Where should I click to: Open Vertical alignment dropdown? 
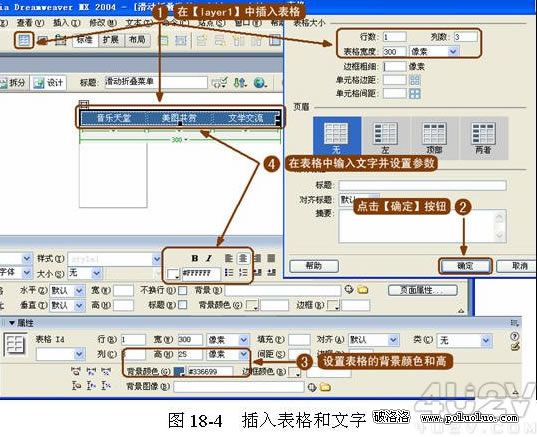[x=79, y=305]
